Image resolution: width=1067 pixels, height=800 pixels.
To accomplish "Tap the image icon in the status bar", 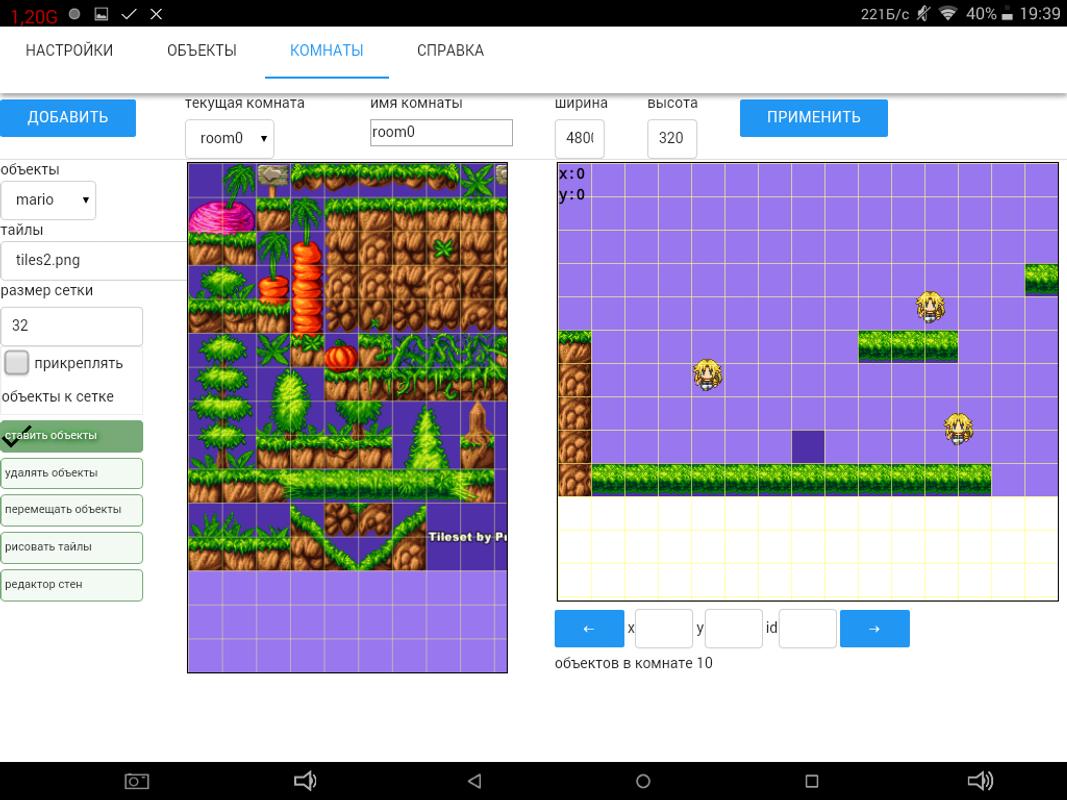I will coord(101,14).
